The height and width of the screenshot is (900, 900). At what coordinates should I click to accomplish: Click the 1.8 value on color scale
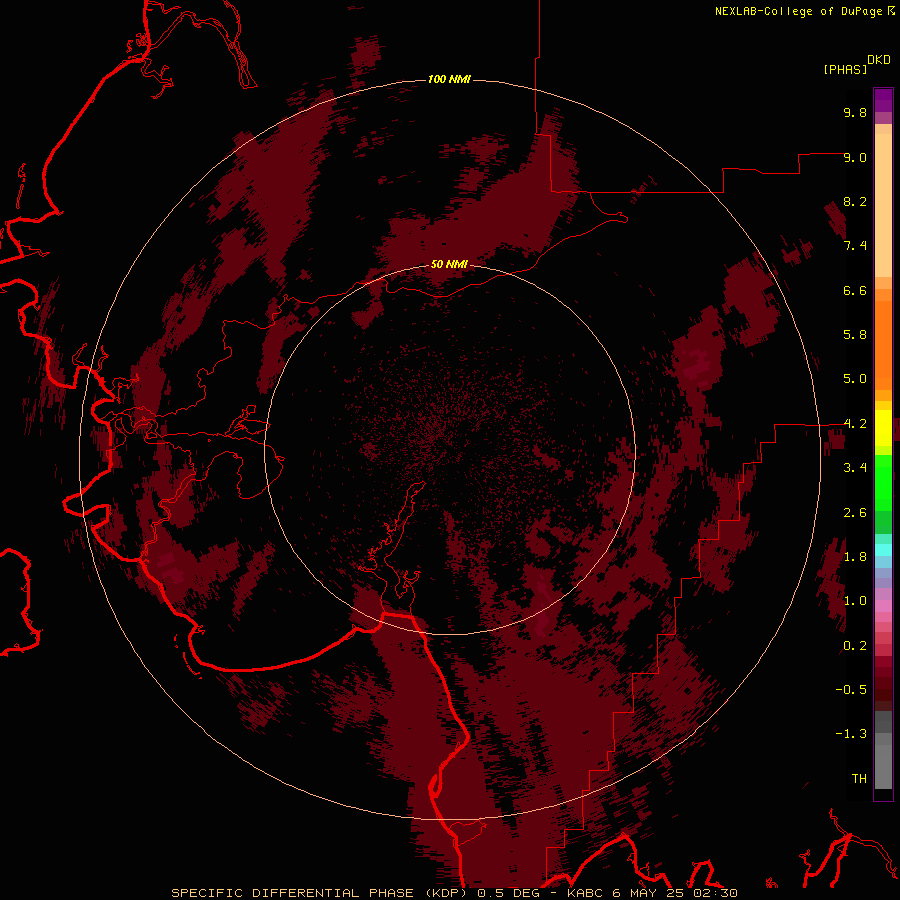coord(855,557)
